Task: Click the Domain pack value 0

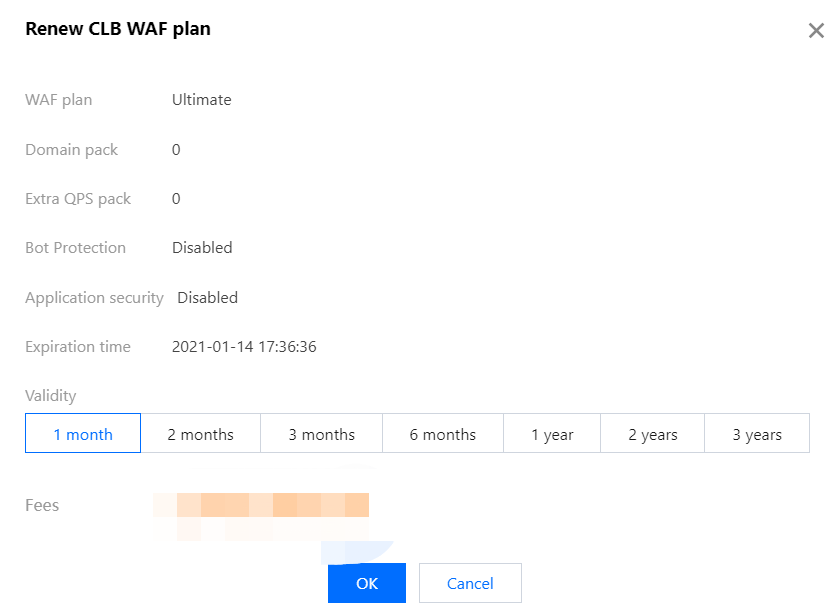Action: (176, 150)
